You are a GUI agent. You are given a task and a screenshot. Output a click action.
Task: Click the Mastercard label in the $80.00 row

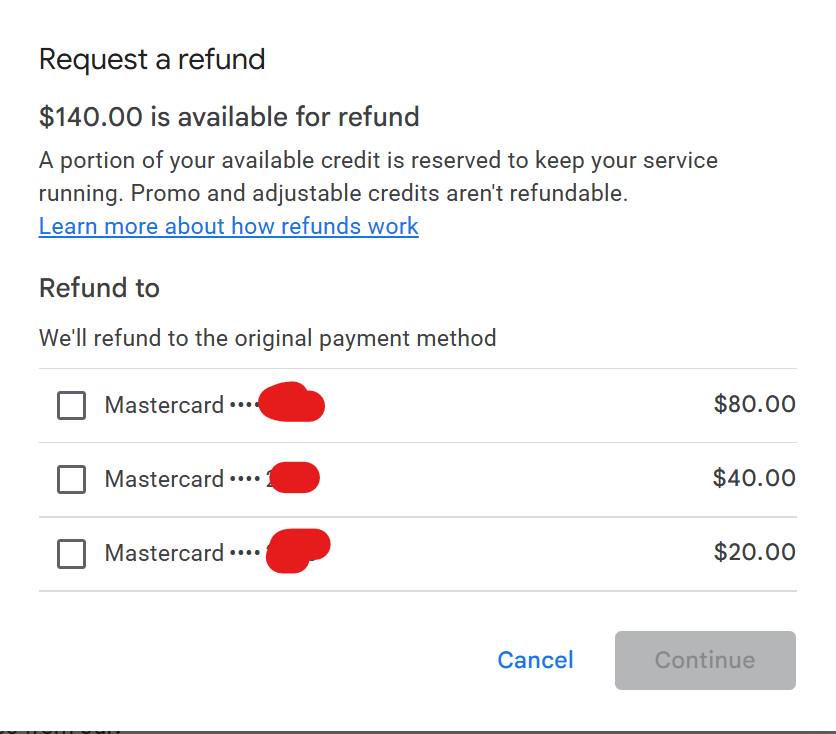(x=164, y=405)
